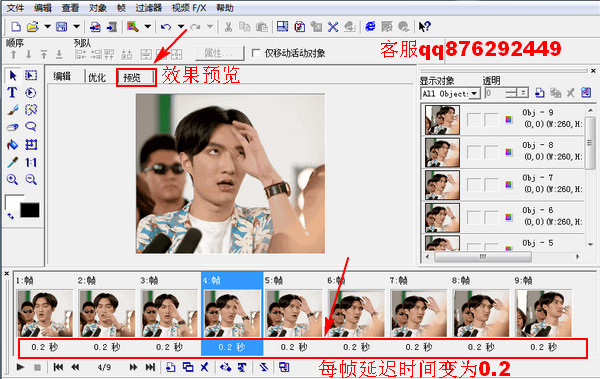Select the Text tool

tap(12, 93)
